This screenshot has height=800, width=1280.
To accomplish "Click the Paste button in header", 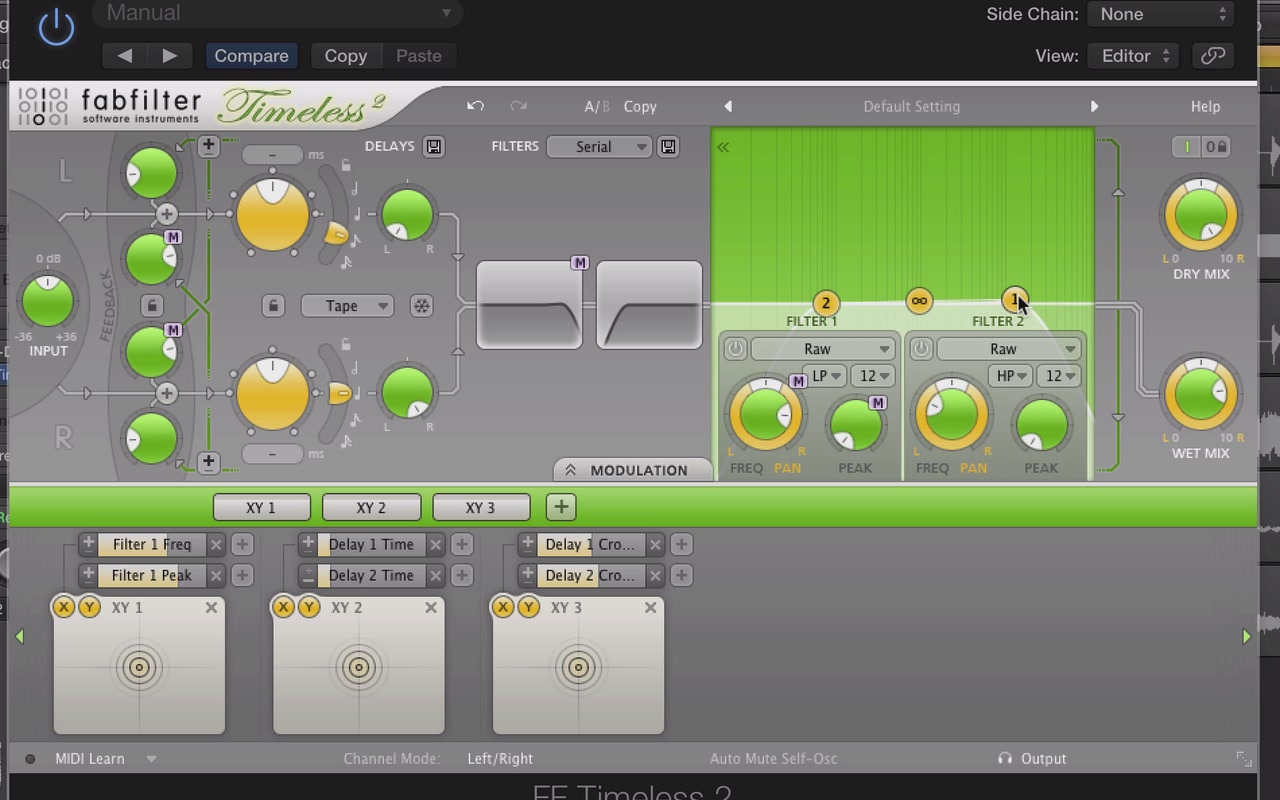I will pos(418,56).
